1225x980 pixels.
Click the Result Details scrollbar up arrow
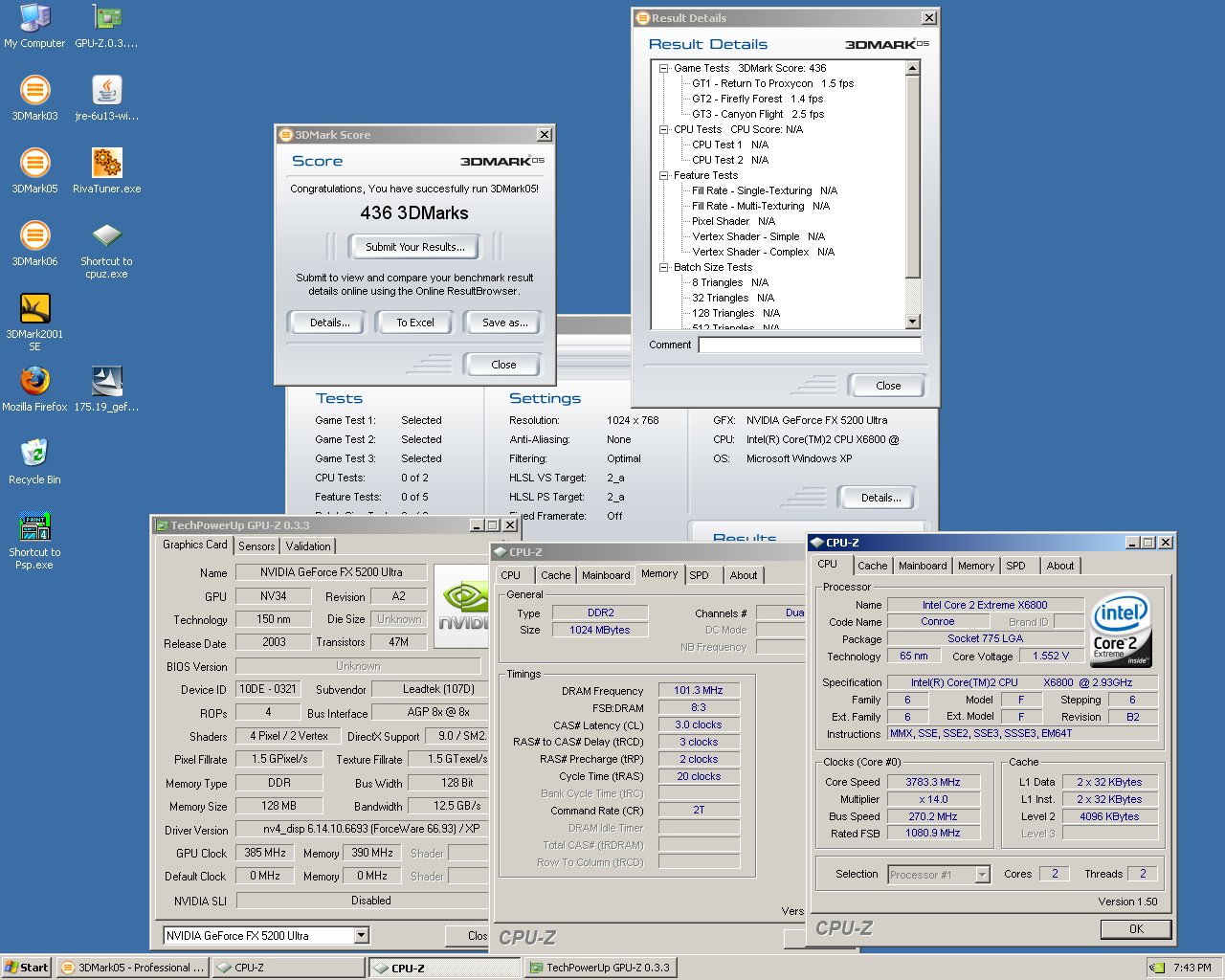912,68
